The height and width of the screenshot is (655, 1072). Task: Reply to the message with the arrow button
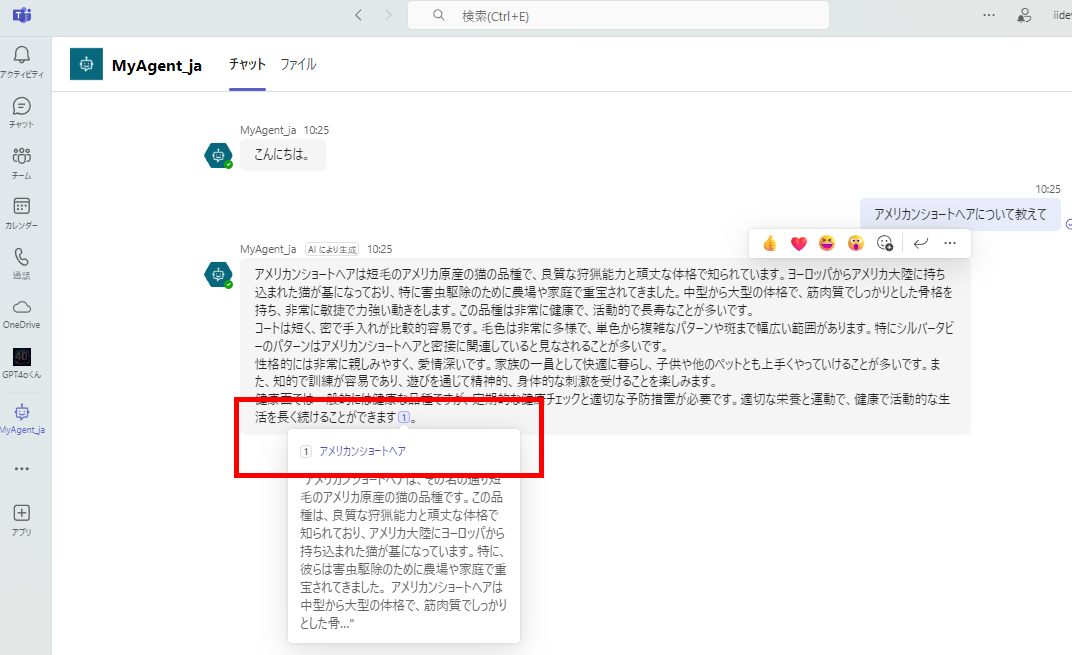click(x=919, y=242)
